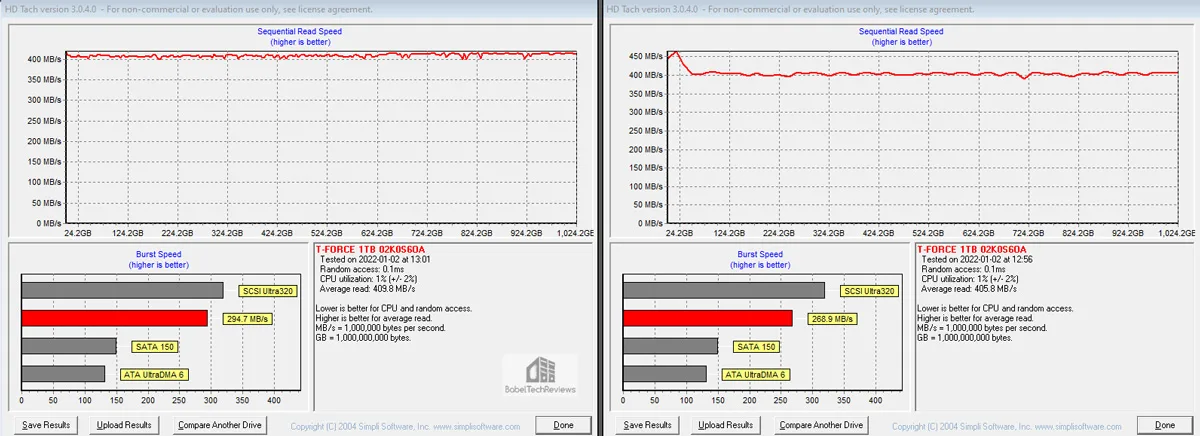Screen dimensions: 1200x436
Task: Click gray SCSI Ultra320 bar in left window
Action: [x=123, y=291]
